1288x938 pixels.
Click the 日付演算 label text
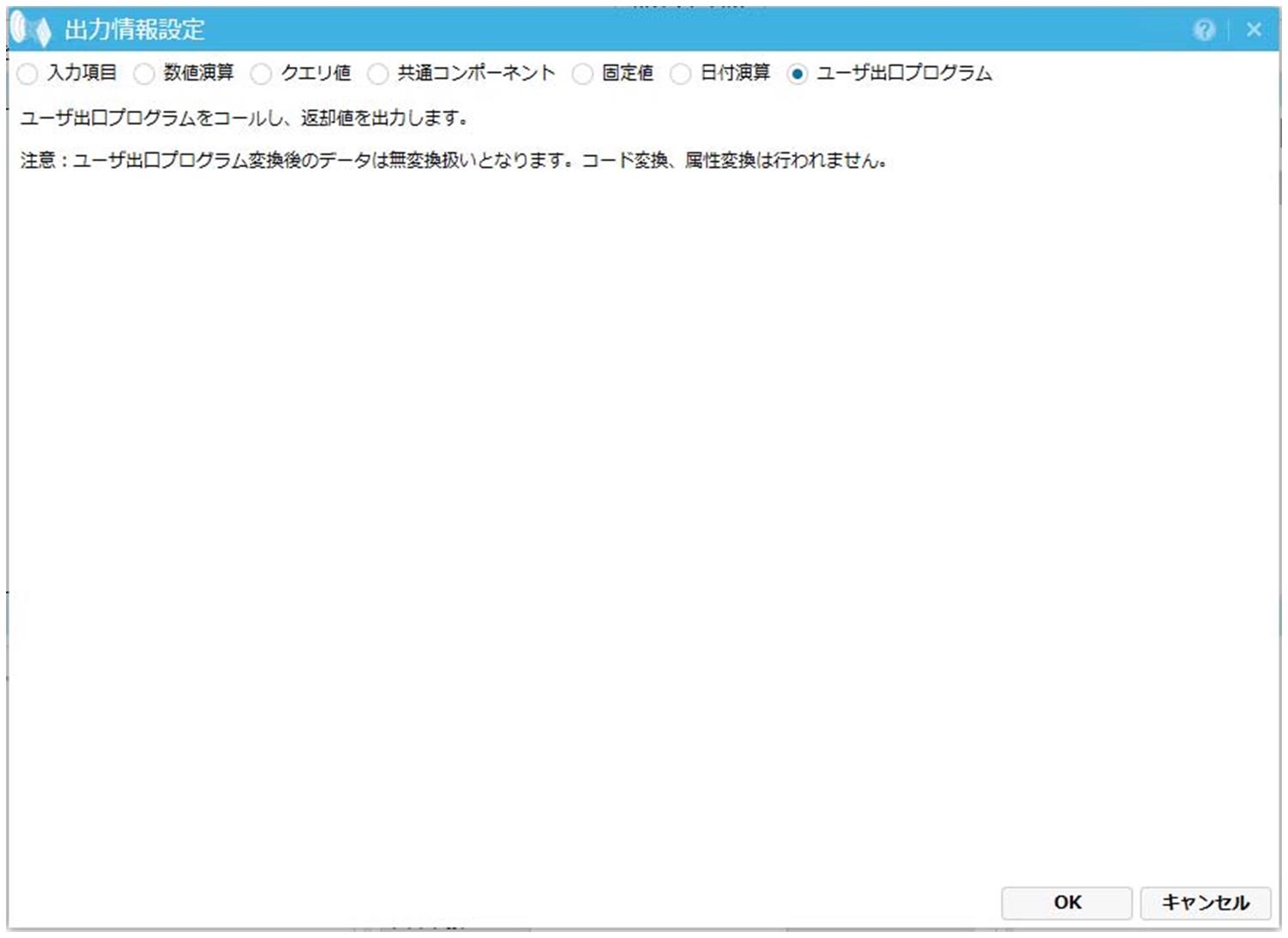(x=735, y=73)
